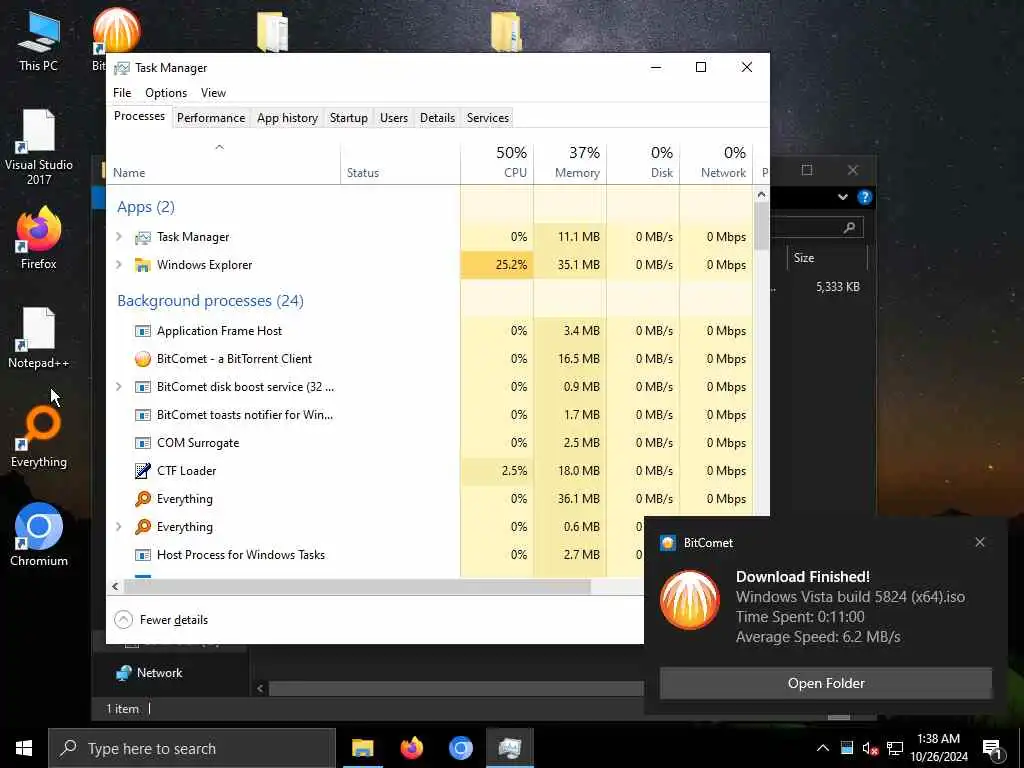Click the Explorer window help icon
This screenshot has height=768, width=1024.
865,197
